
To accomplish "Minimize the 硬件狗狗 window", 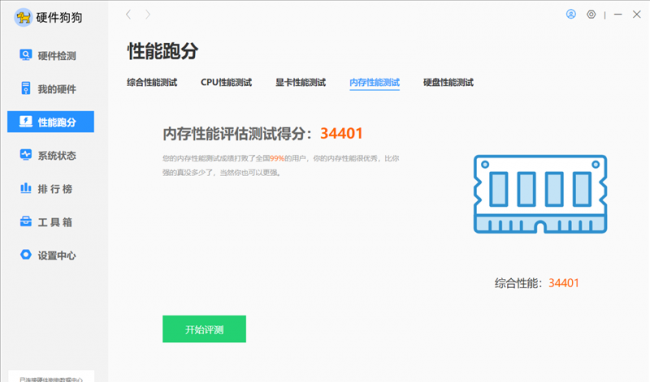I will [x=618, y=15].
